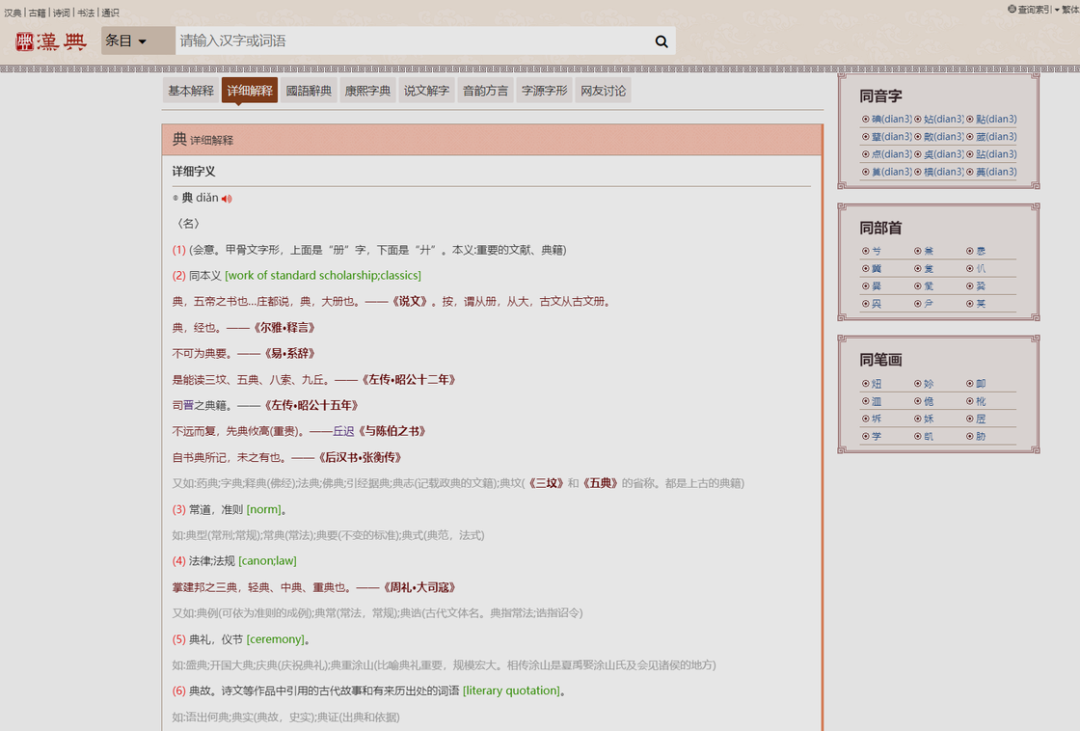Screen dimensions: 1080x731
Task: Go to the 说文解字 tab
Action: pos(427,91)
